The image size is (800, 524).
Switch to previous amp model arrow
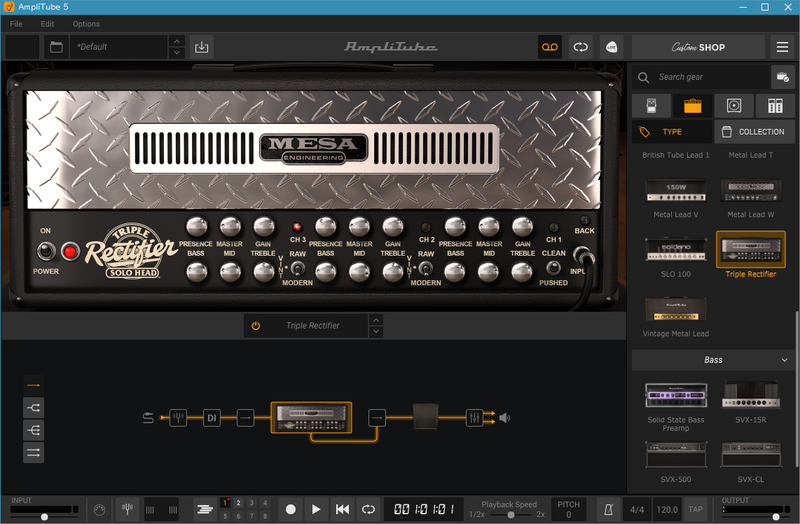coord(376,320)
